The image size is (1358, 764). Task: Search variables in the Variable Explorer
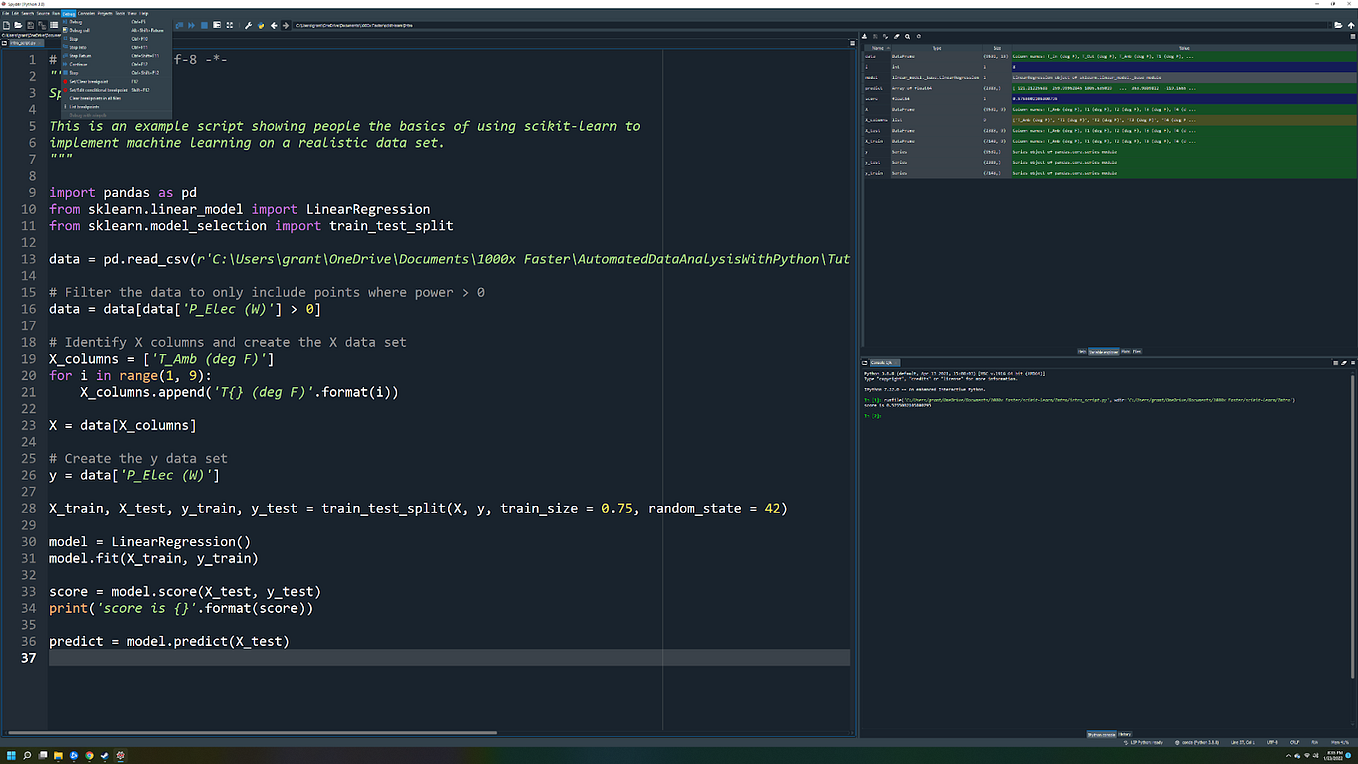click(x=907, y=36)
